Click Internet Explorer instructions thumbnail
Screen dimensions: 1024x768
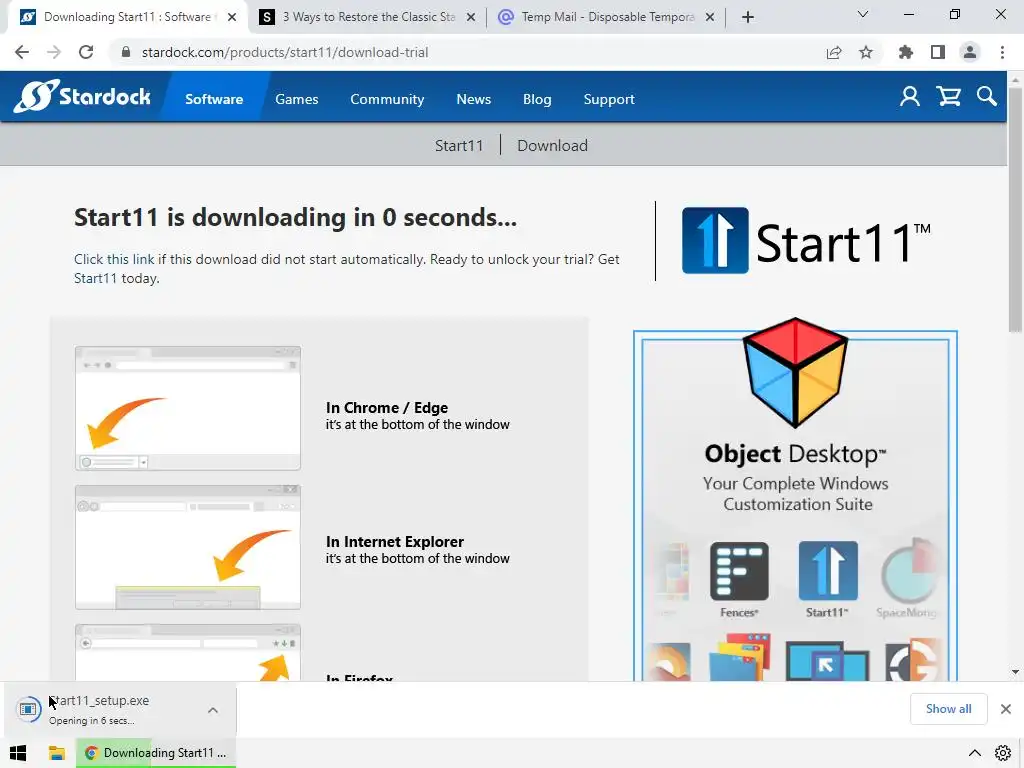187,547
